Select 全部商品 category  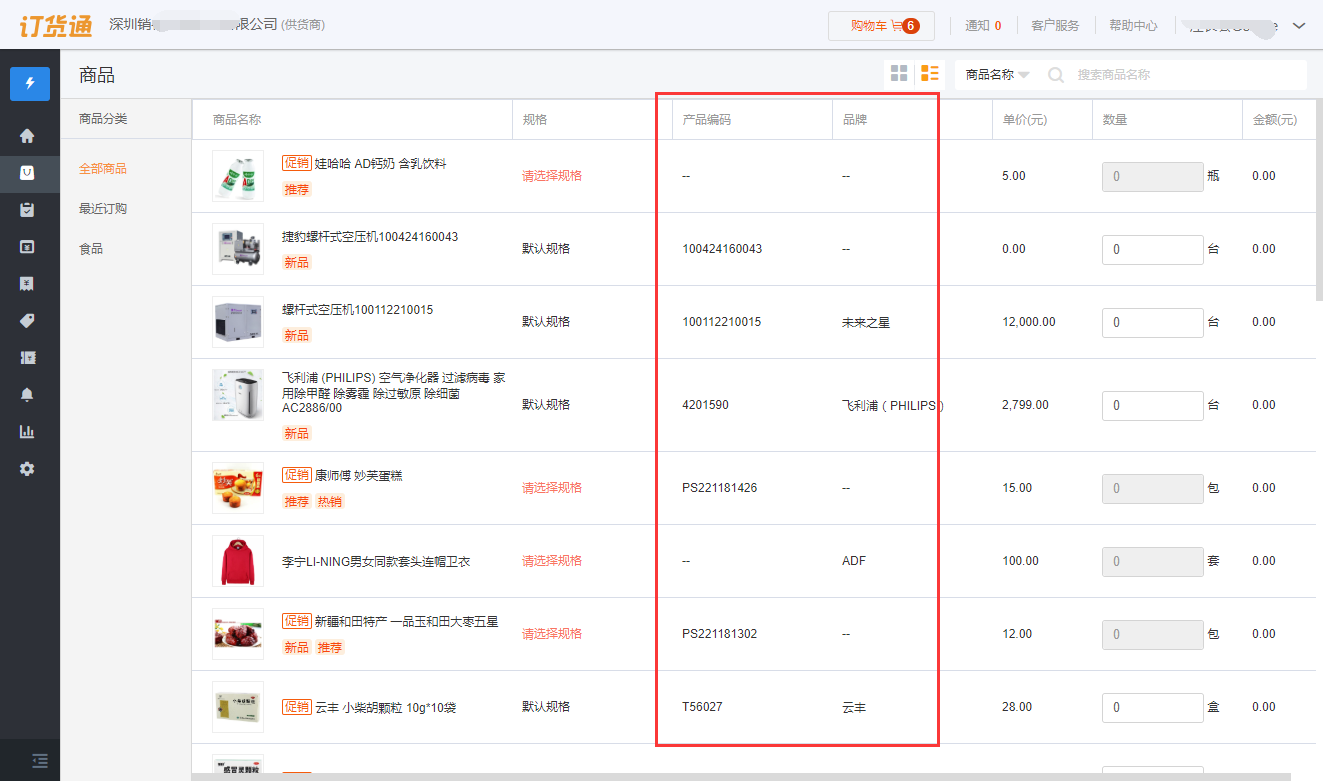tap(103, 169)
